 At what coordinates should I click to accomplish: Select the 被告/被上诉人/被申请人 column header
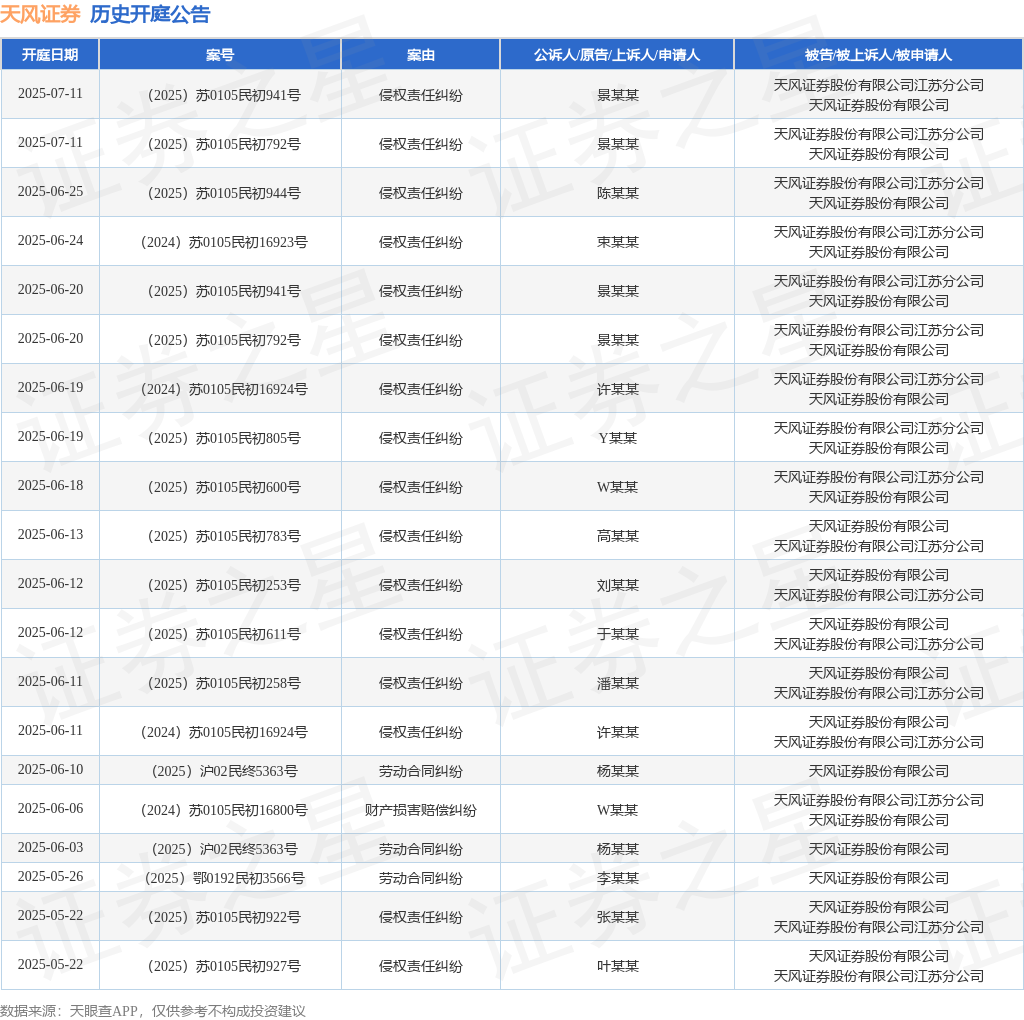[x=878, y=55]
